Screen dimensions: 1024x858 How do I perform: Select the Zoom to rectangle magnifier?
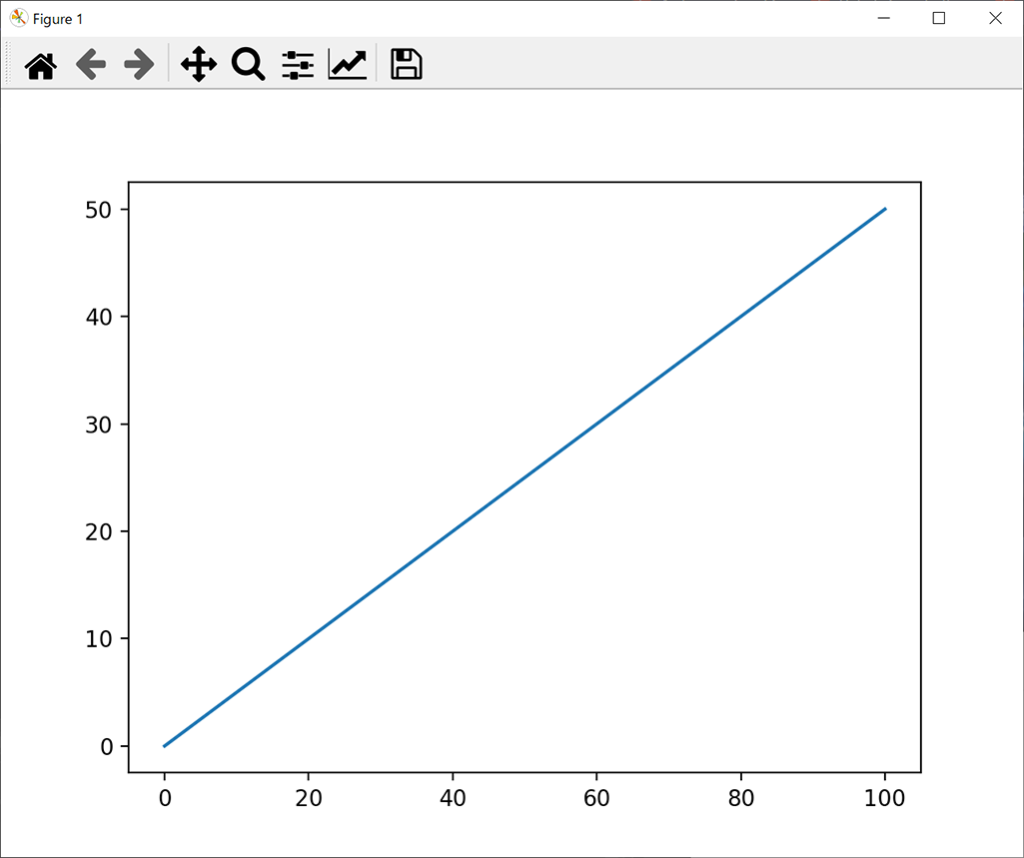[248, 66]
